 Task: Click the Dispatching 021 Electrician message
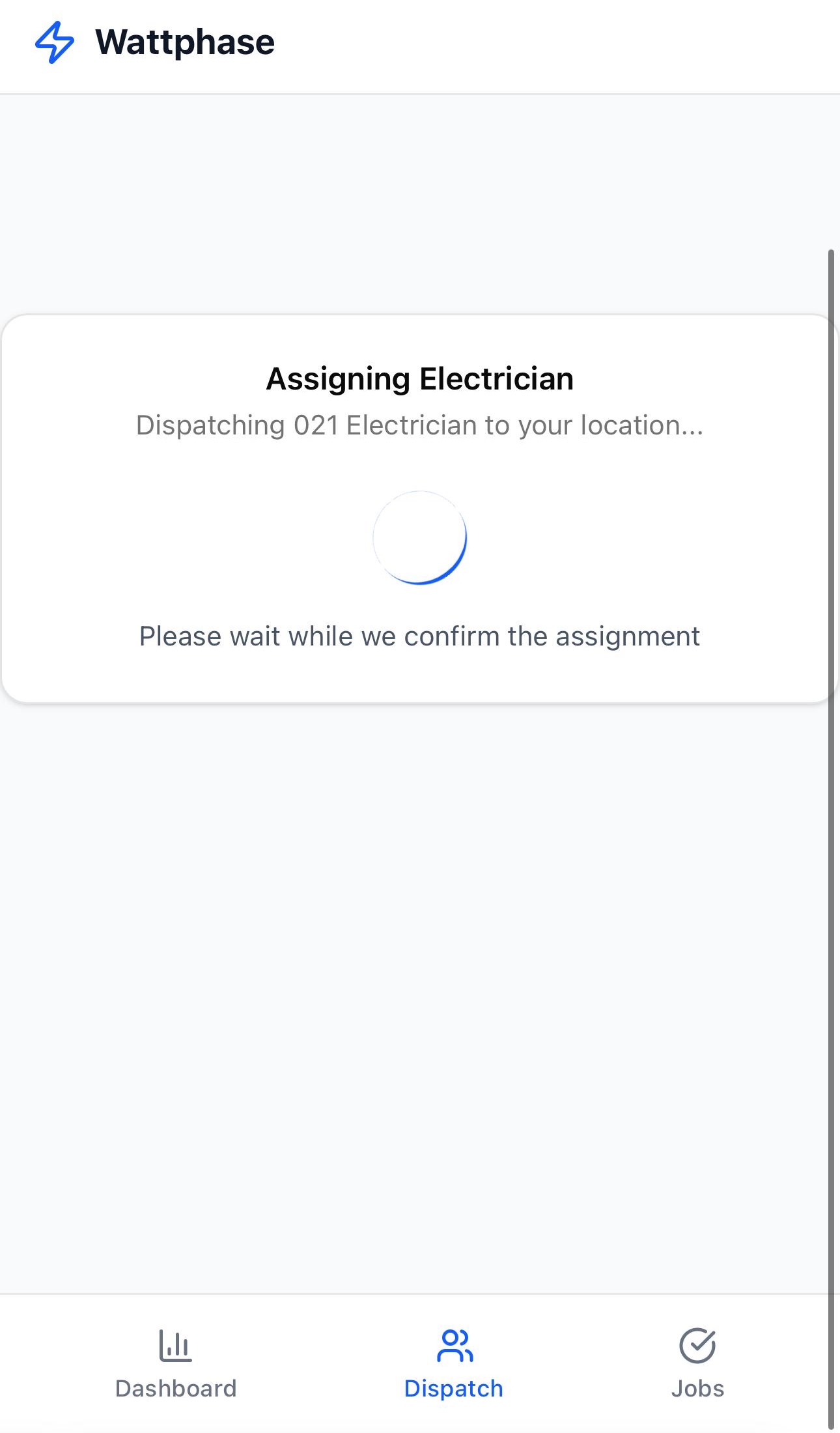(x=420, y=425)
